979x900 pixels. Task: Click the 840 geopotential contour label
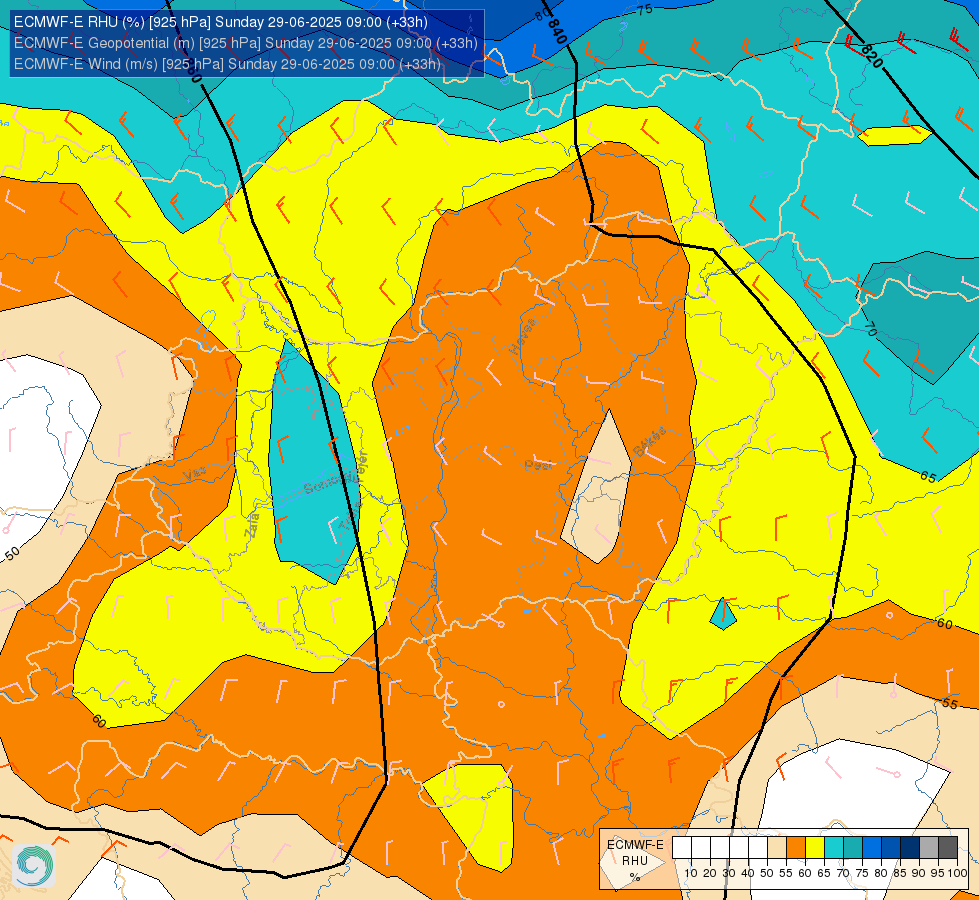557,31
